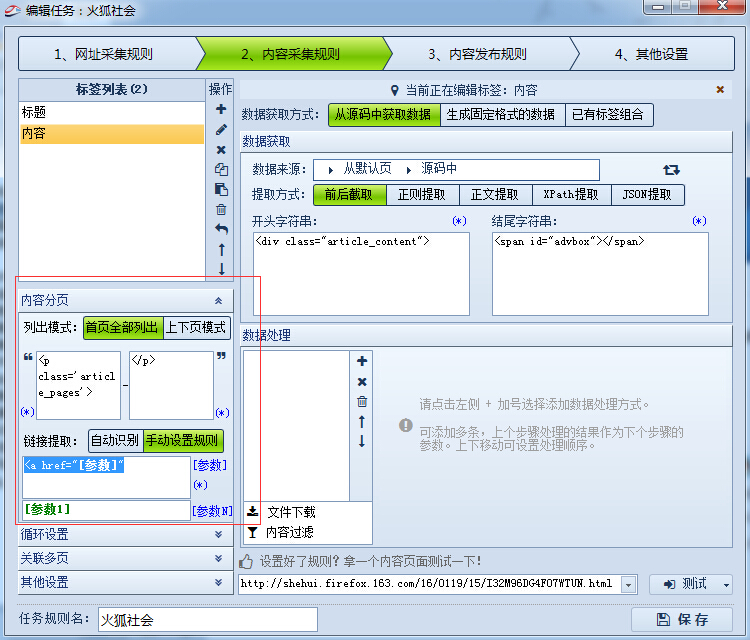Collapse the 内容分页 section
The width and height of the screenshot is (750, 640).
(218, 300)
